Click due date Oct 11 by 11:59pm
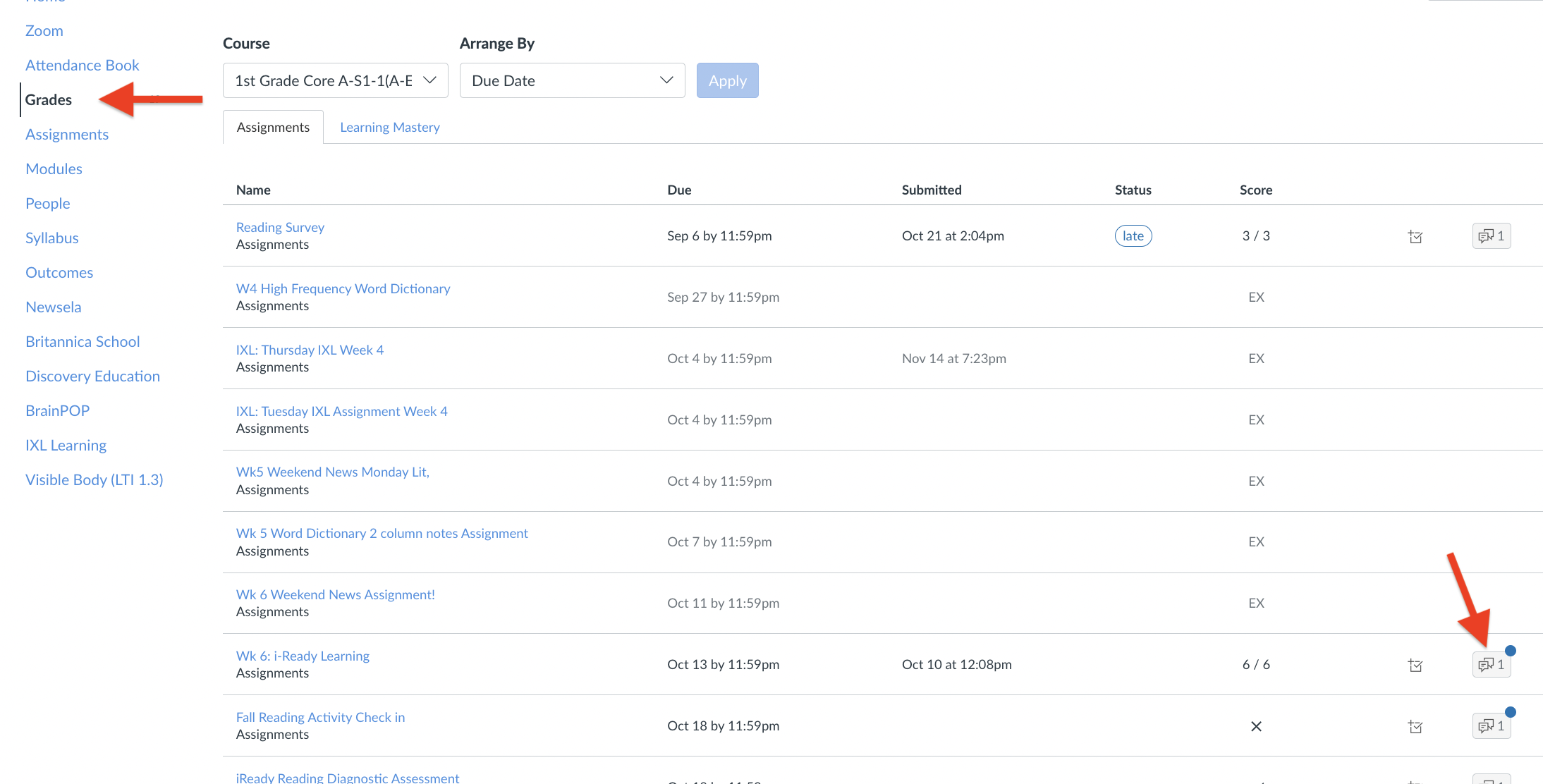This screenshot has height=784, width=1543. coord(723,604)
